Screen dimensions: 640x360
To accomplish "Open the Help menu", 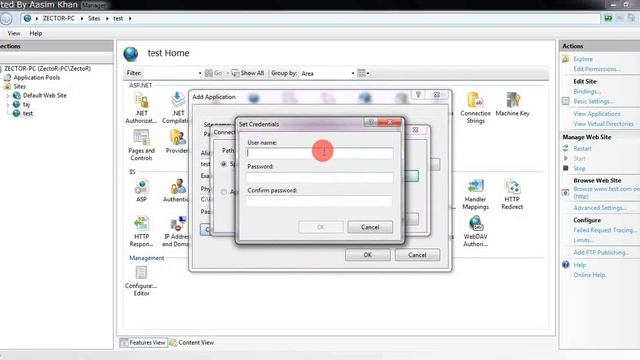I will (x=36, y=33).
